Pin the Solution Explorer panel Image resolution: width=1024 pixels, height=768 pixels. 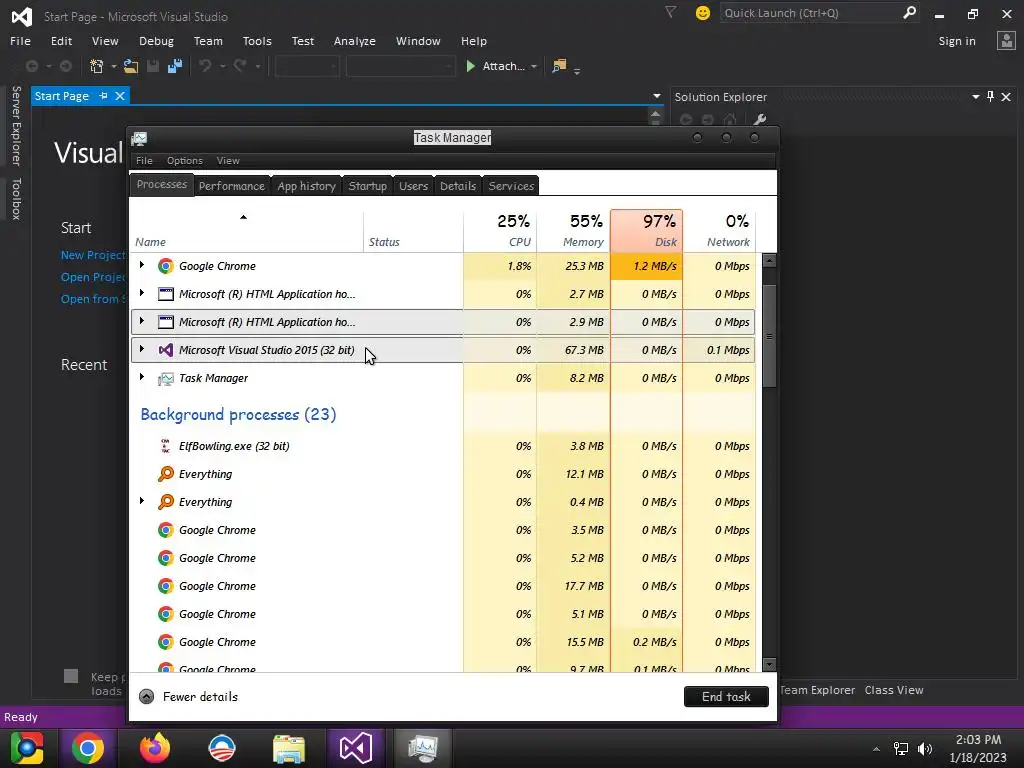click(990, 97)
